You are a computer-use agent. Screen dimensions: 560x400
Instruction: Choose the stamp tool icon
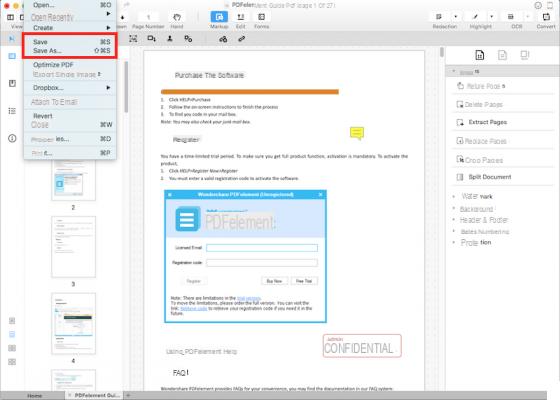[x=170, y=39]
